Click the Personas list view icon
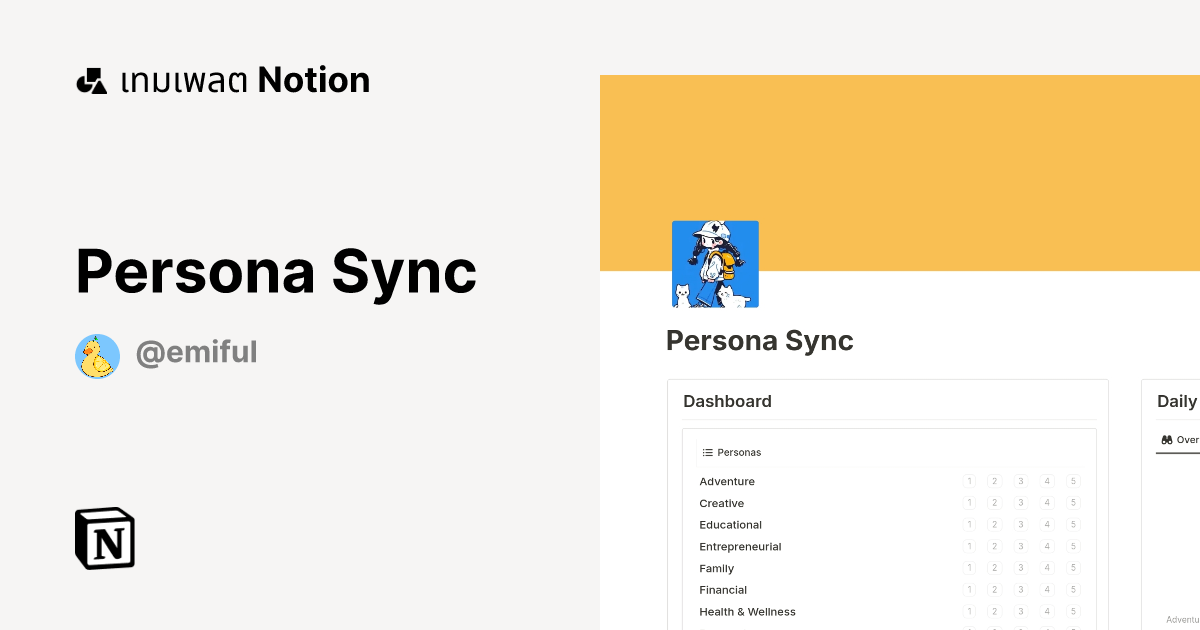 pos(708,452)
